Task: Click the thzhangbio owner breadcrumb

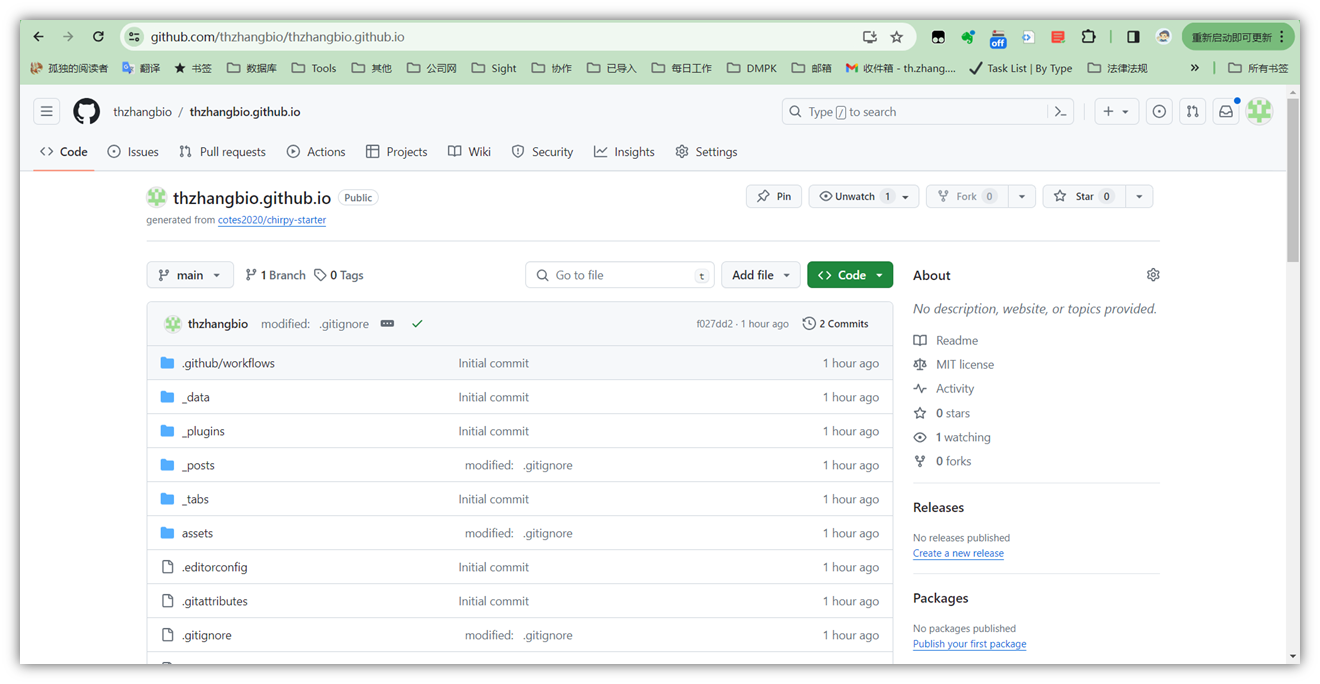Action: click(x=142, y=112)
